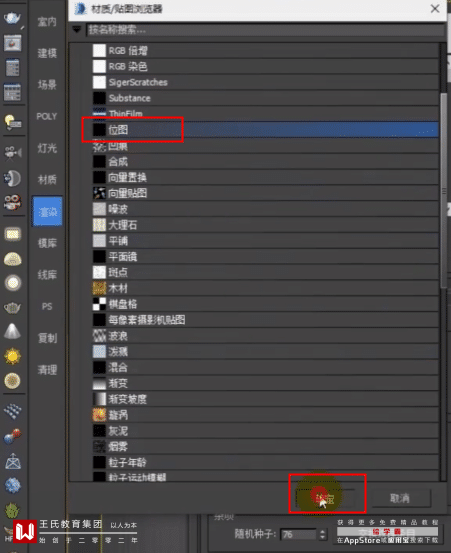Click the map list vertical scrollbar
The width and height of the screenshot is (451, 553).
[x=444, y=190]
